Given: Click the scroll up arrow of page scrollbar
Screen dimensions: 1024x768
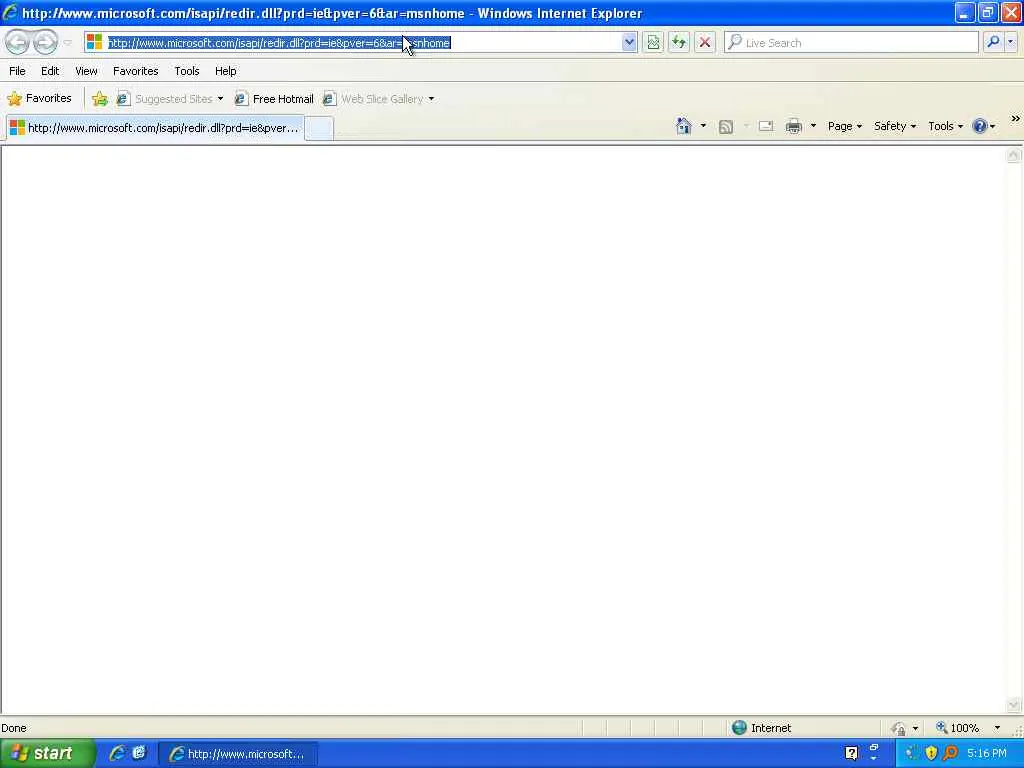Looking at the screenshot, I should pyautogui.click(x=1013, y=155).
